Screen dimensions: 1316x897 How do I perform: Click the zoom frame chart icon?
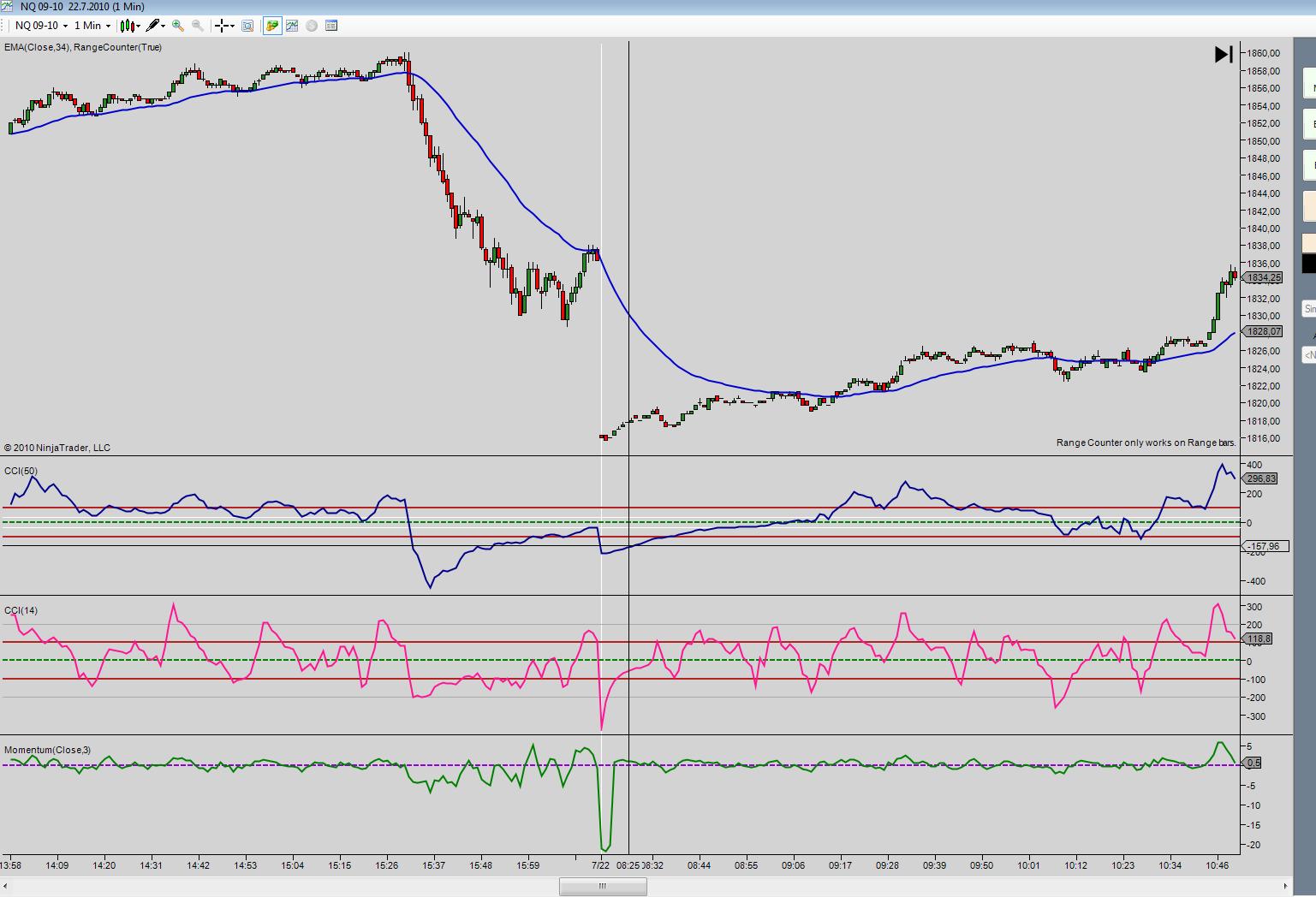click(x=247, y=26)
